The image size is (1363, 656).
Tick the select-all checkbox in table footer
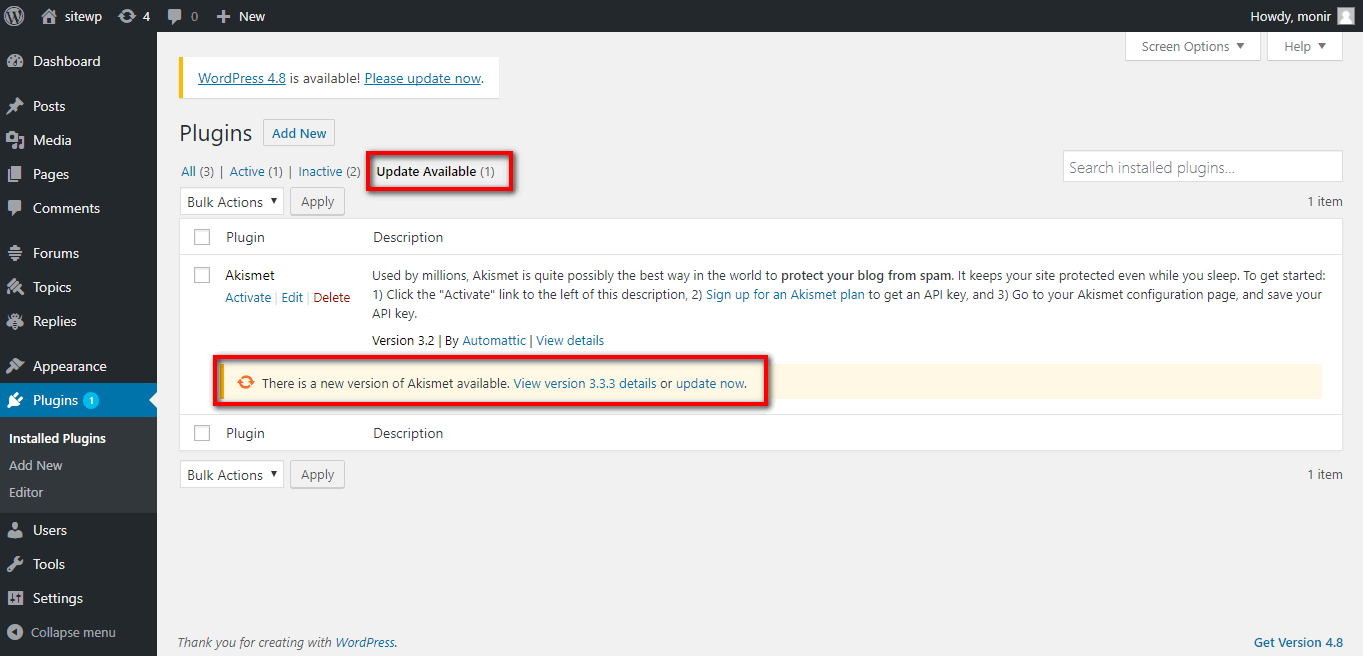202,433
